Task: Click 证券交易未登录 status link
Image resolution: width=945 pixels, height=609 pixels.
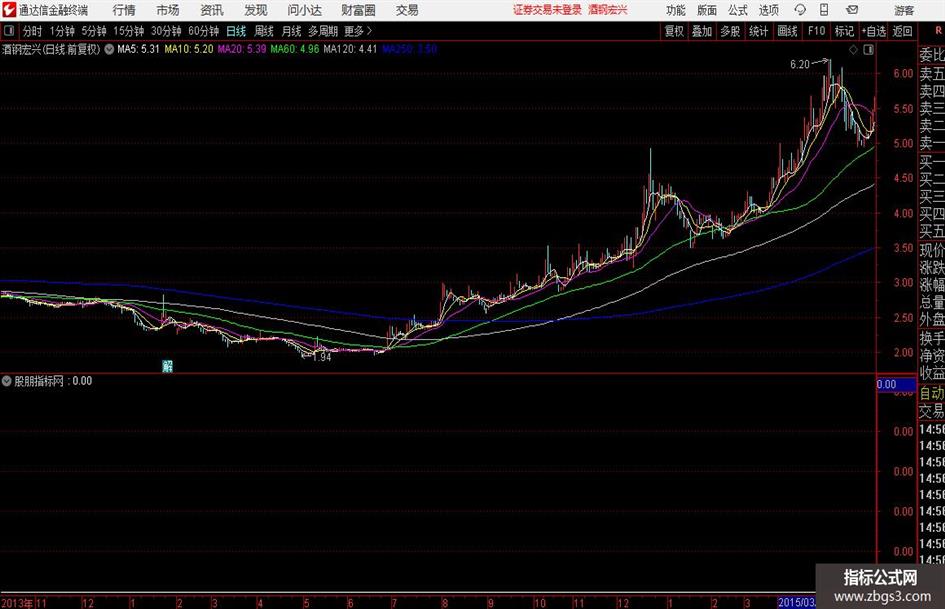Action: 547,10
